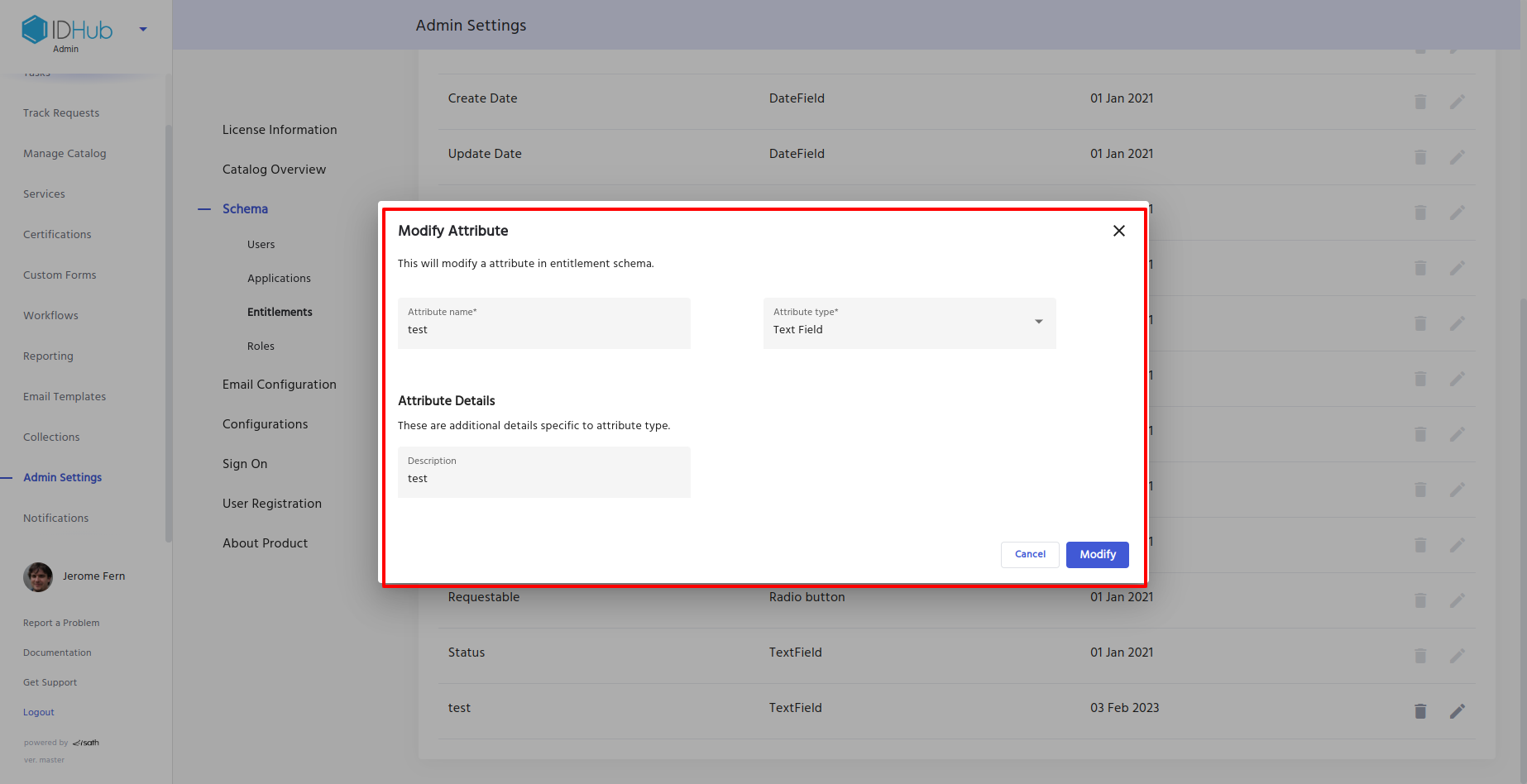Click the delete trash icon for test row
Image resolution: width=1527 pixels, height=784 pixels.
(x=1420, y=711)
